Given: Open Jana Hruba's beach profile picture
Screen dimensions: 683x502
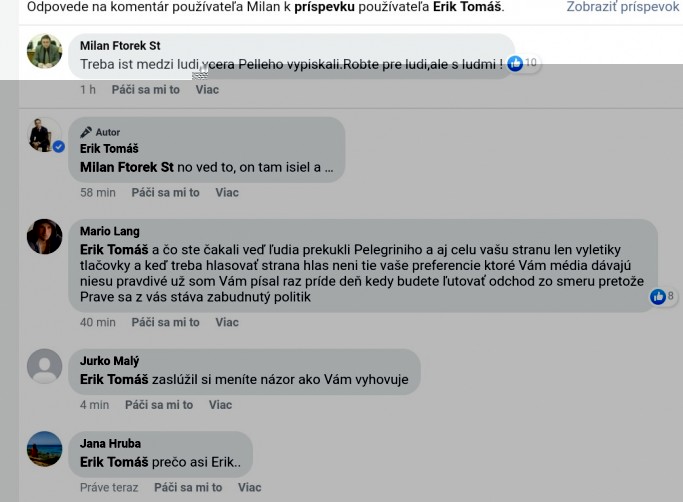Looking at the screenshot, I should point(44,449).
